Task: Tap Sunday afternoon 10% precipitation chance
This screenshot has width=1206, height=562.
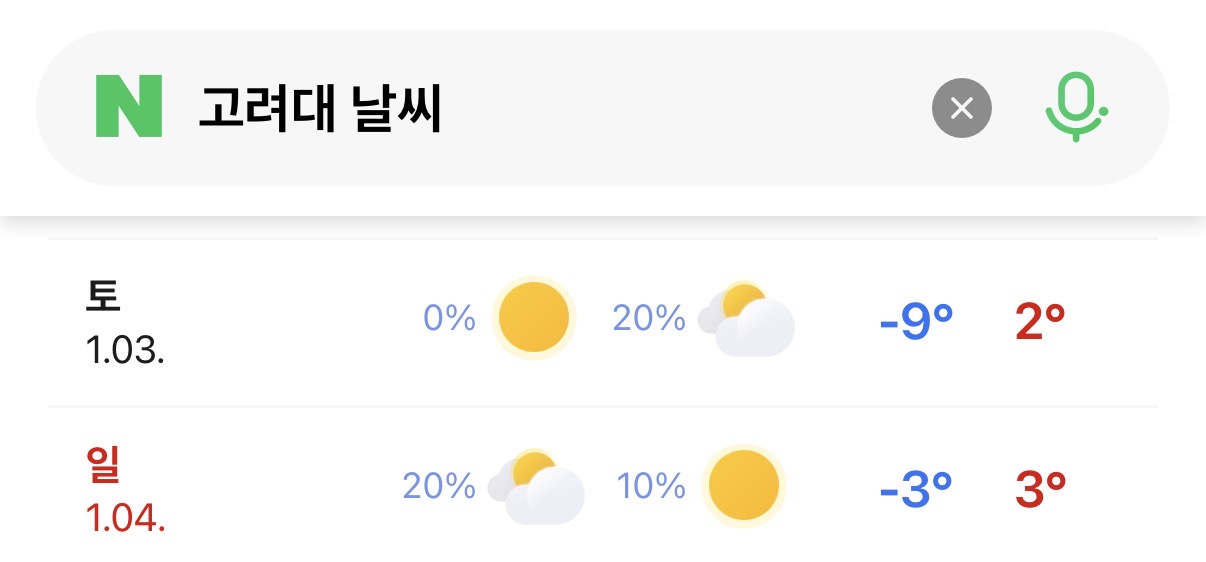Action: tap(651, 487)
